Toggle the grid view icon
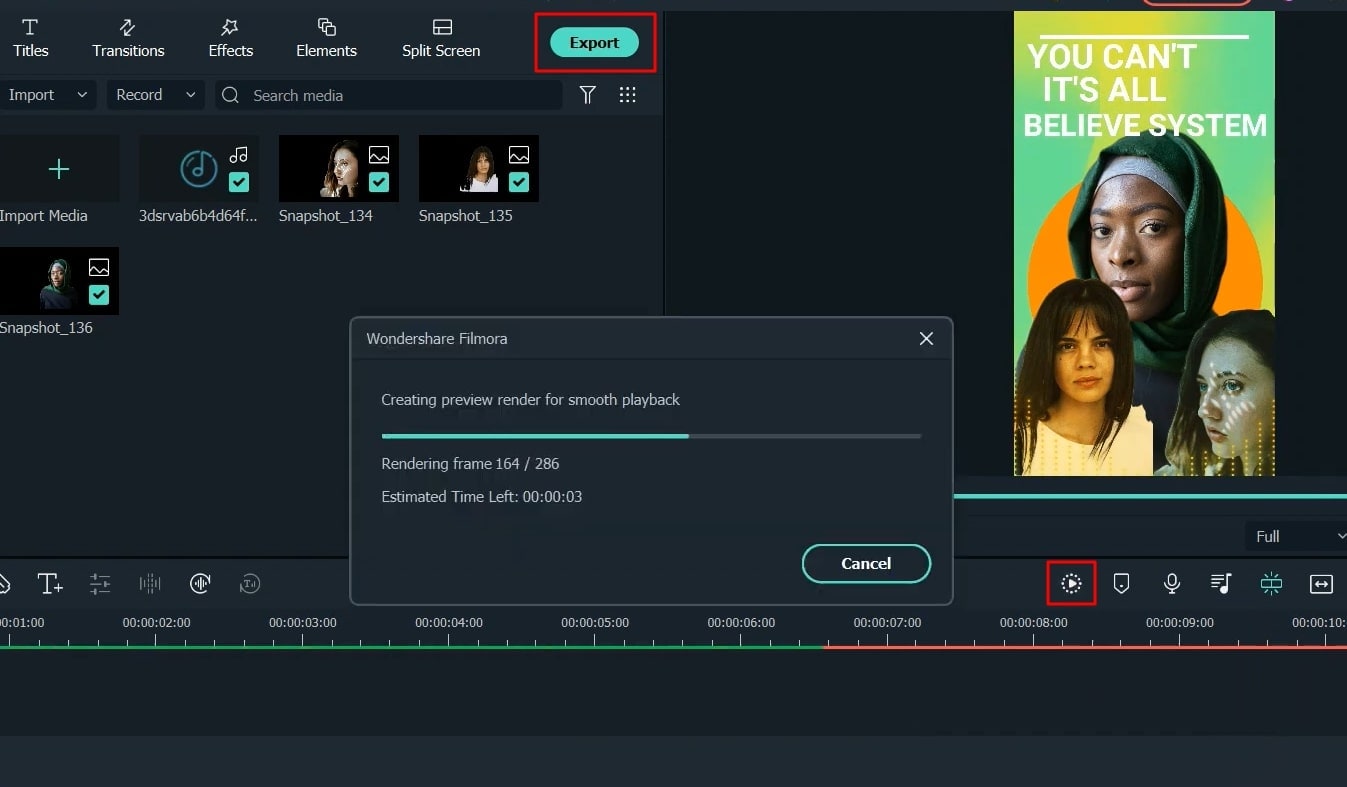The image size is (1347, 787). (x=628, y=95)
